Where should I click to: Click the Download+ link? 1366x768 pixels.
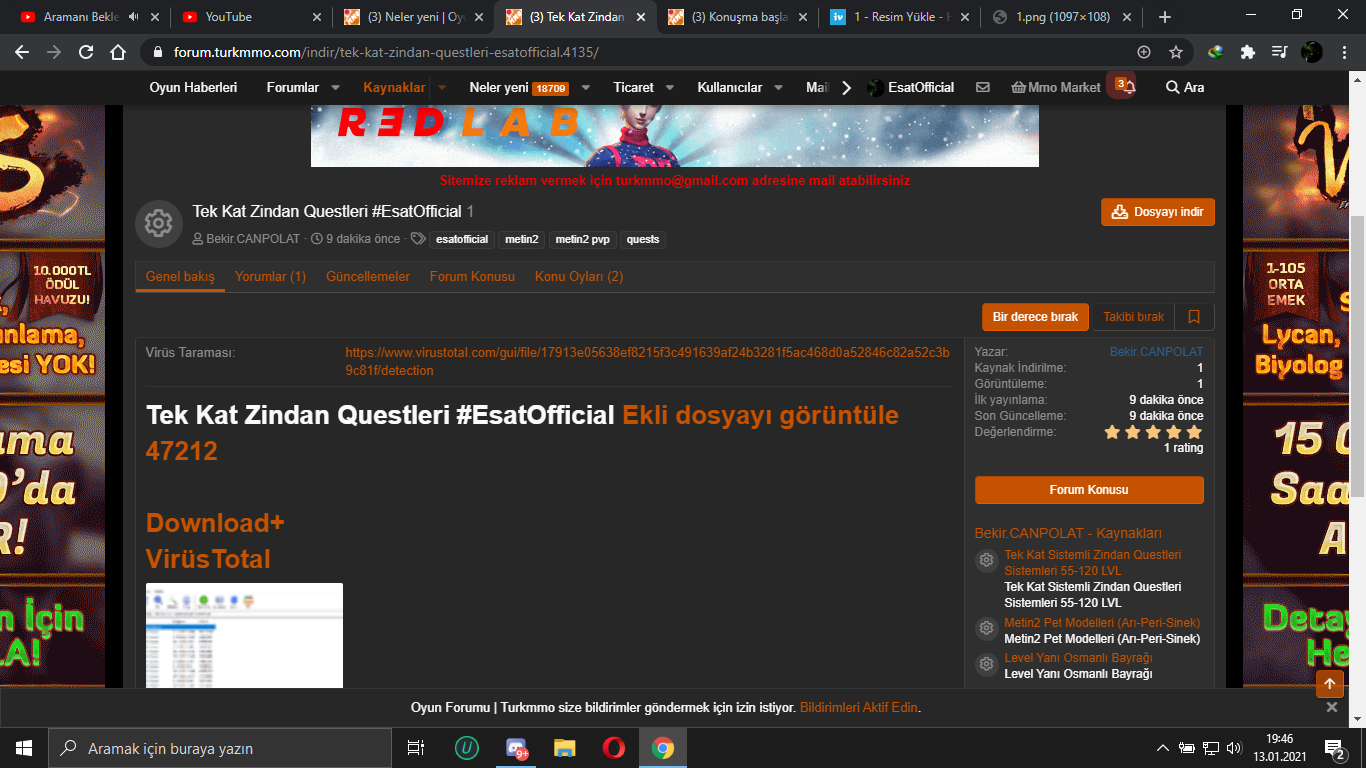tap(215, 523)
